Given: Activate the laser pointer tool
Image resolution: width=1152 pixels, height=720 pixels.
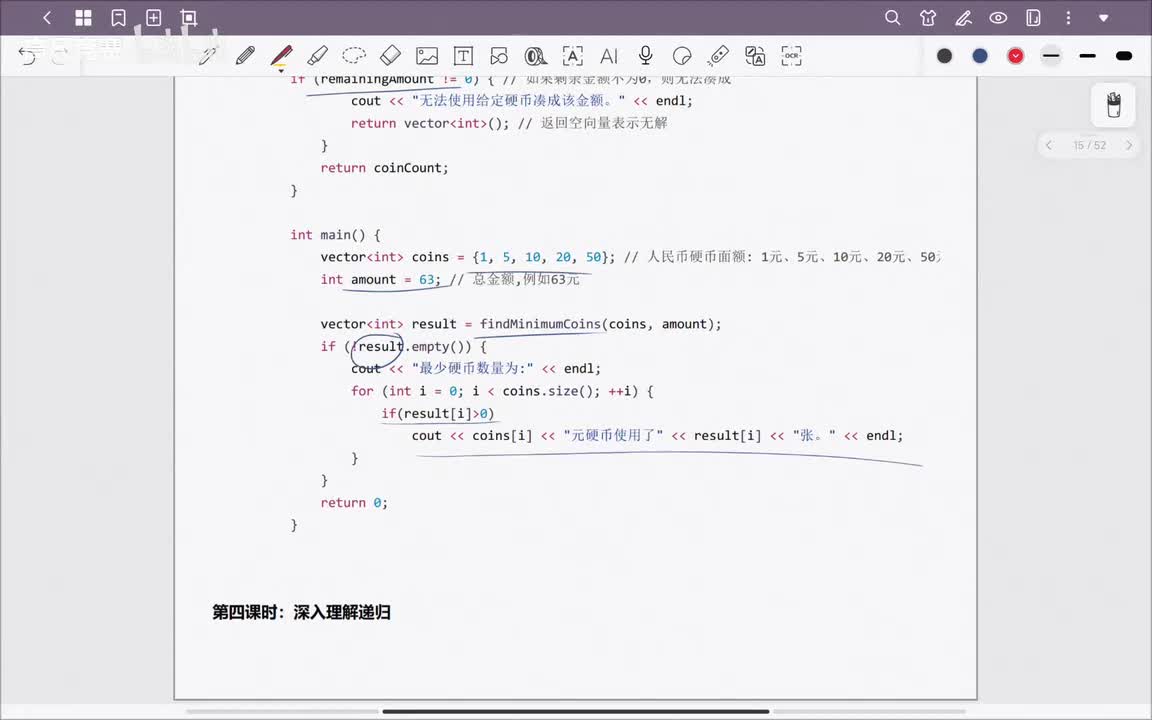Looking at the screenshot, I should click(718, 56).
